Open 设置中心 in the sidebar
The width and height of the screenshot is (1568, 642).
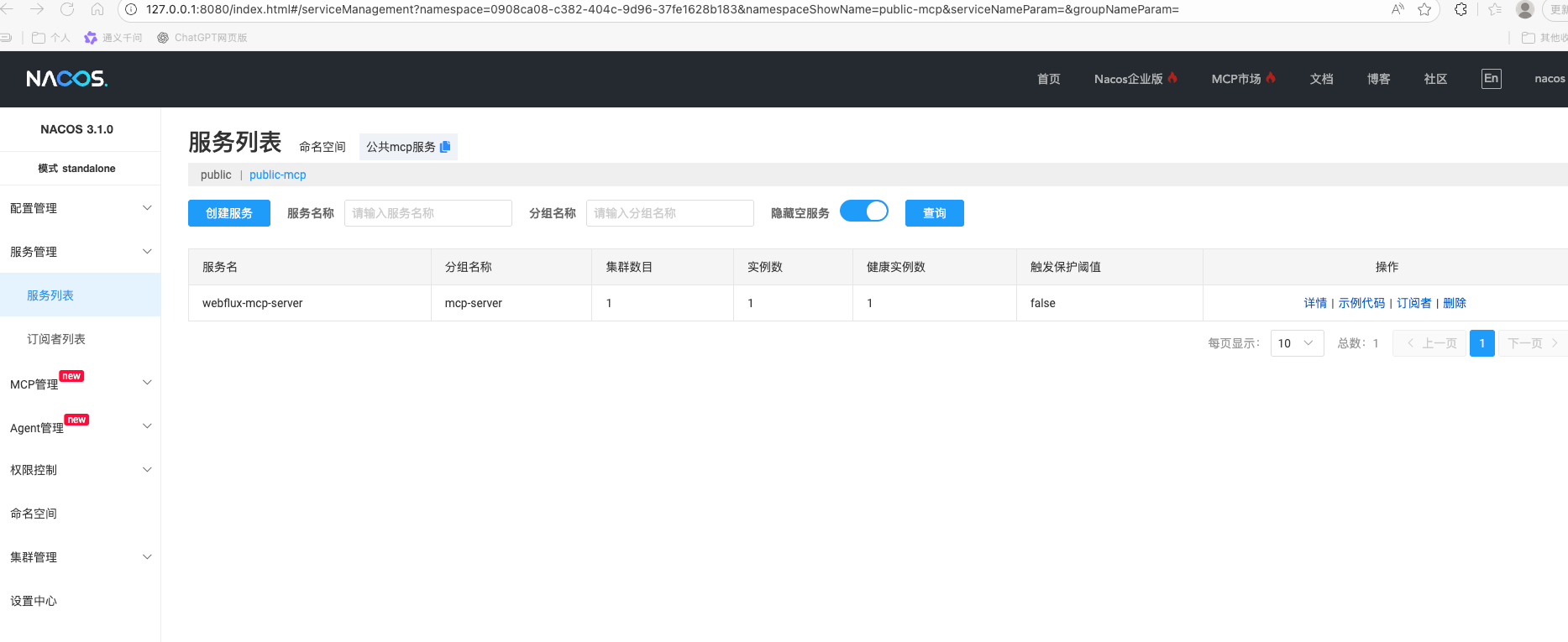tap(80, 601)
